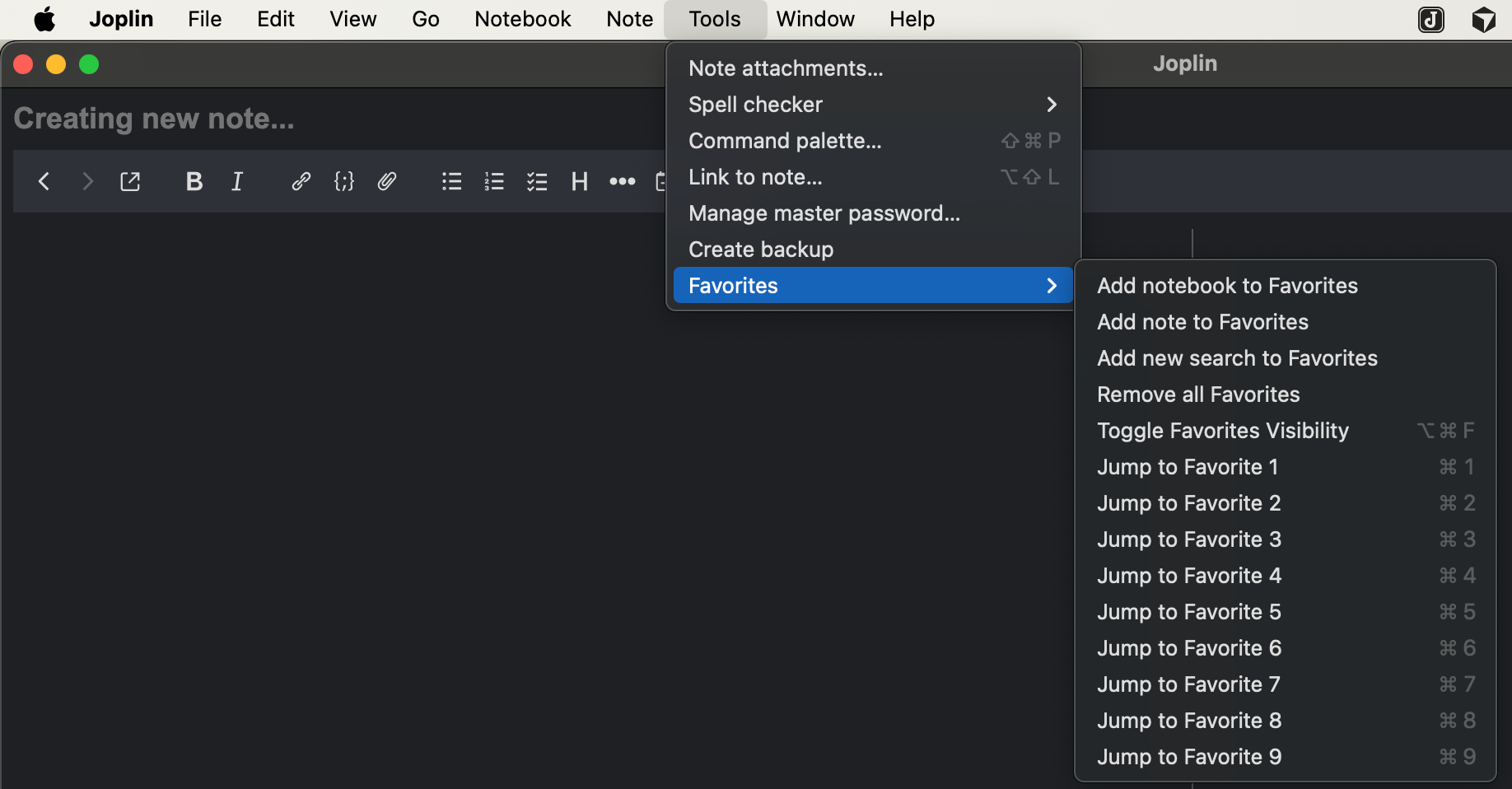Go back with the left arrow icon
Image resolution: width=1512 pixels, height=789 pixels.
[44, 181]
